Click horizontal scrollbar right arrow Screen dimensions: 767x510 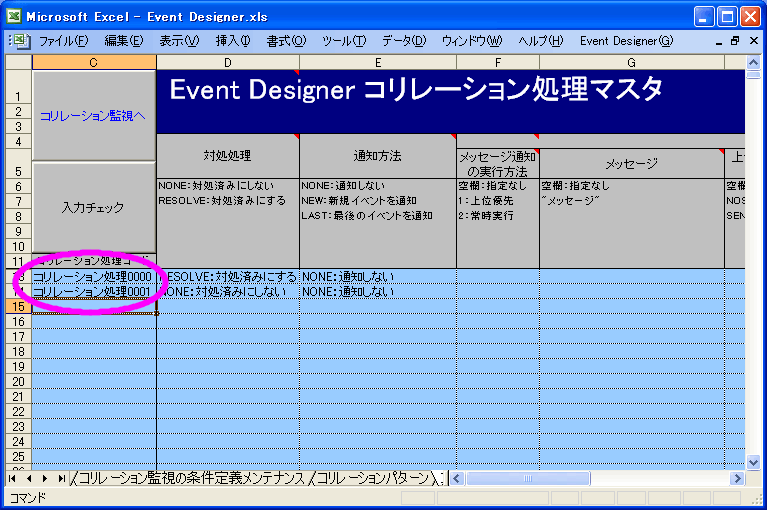pyautogui.click(x=737, y=478)
